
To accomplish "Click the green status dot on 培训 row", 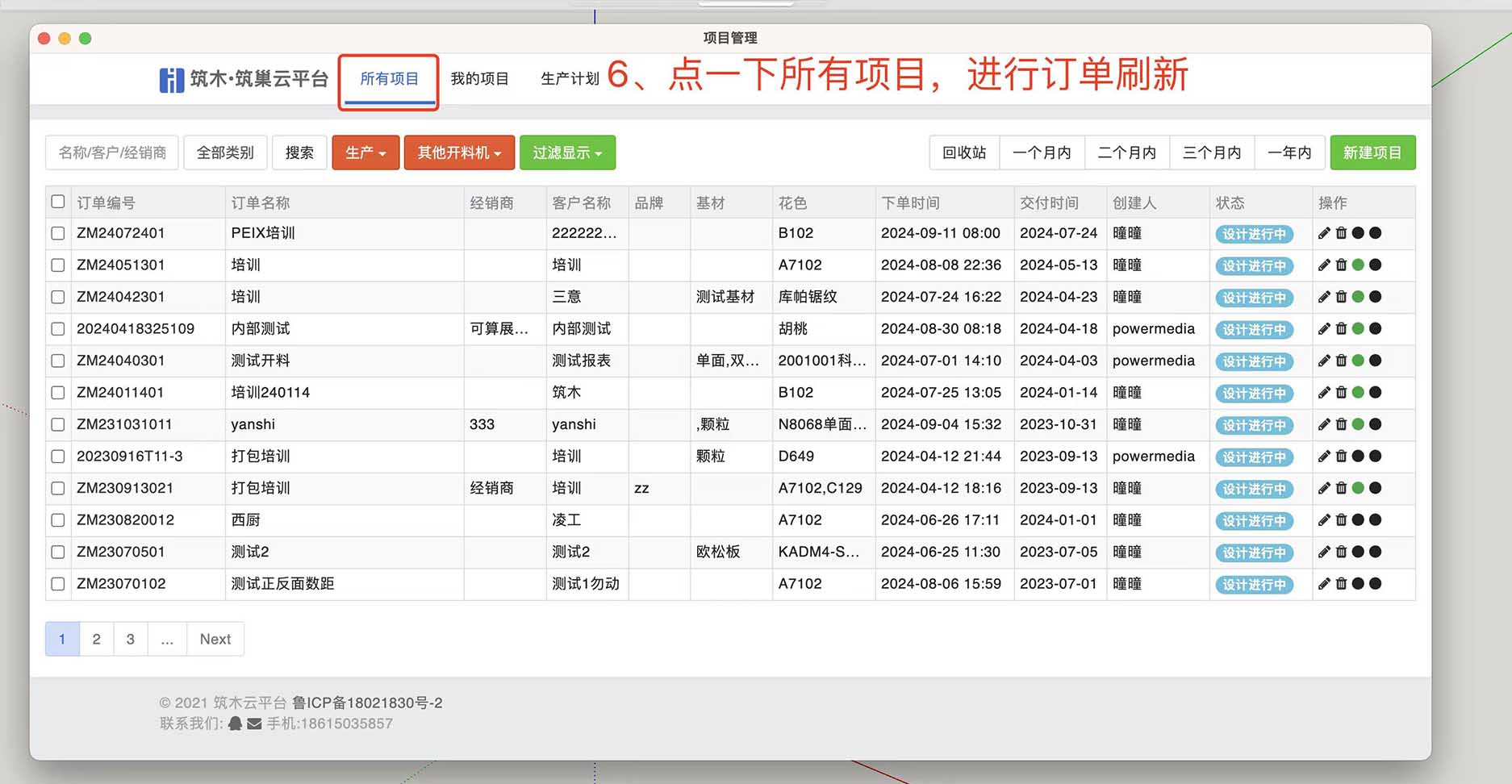I will point(1359,265).
